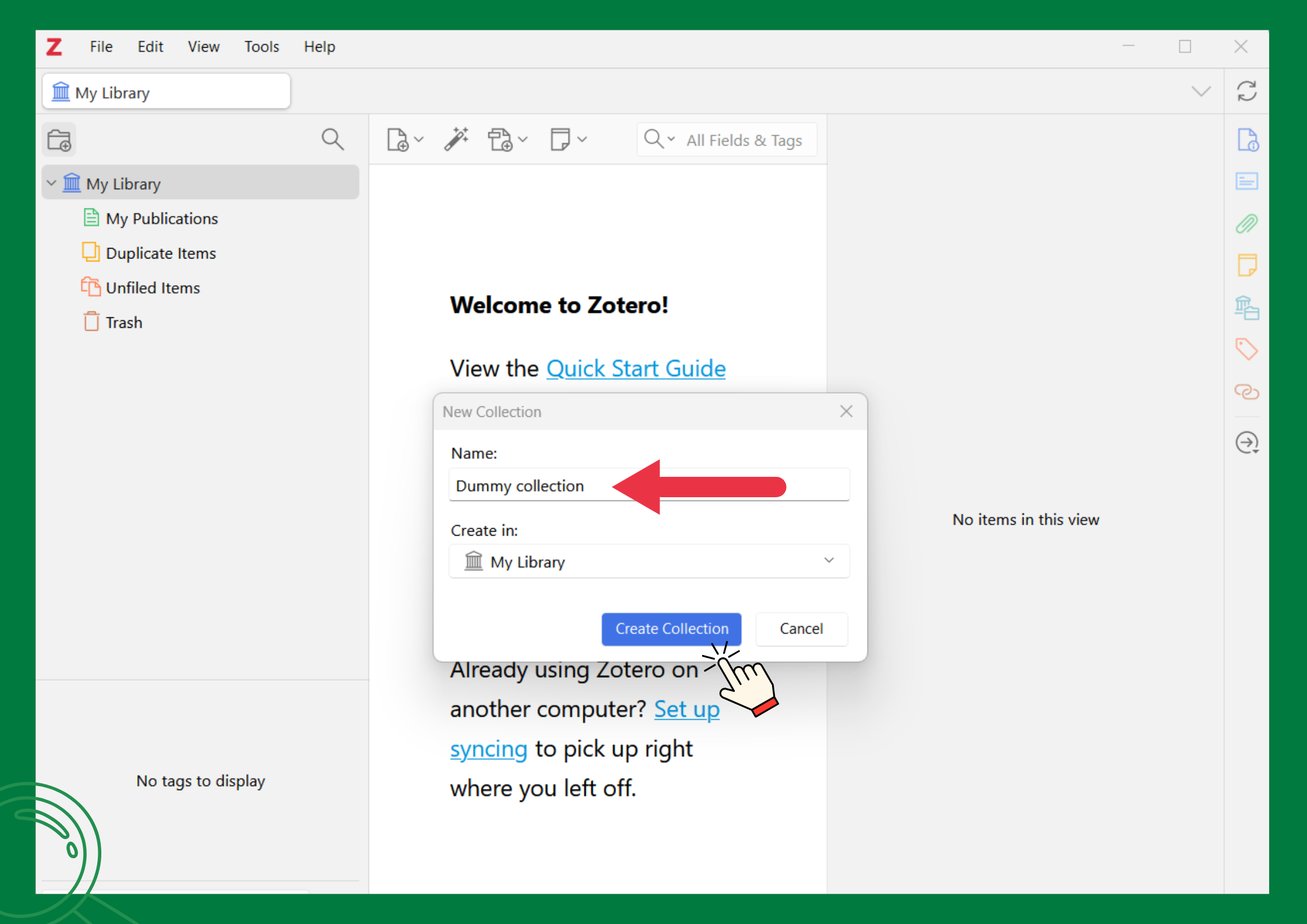Image resolution: width=1307 pixels, height=924 pixels.
Task: Open the Create in My Library dropdown
Action: click(x=649, y=561)
